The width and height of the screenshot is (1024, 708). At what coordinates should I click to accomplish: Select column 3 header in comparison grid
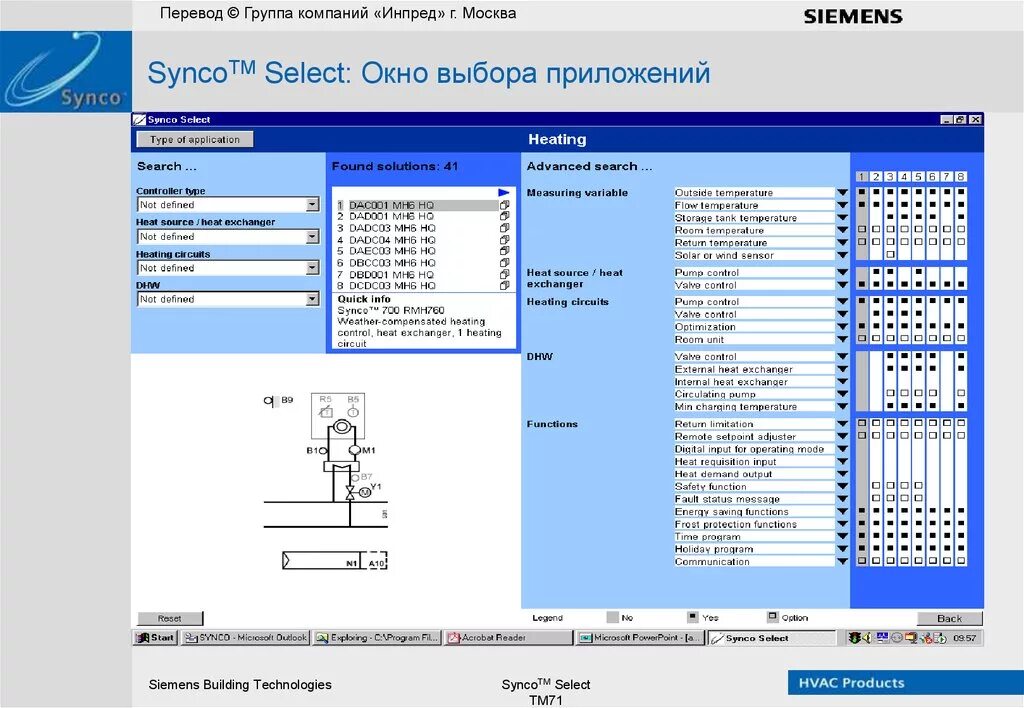[x=890, y=177]
